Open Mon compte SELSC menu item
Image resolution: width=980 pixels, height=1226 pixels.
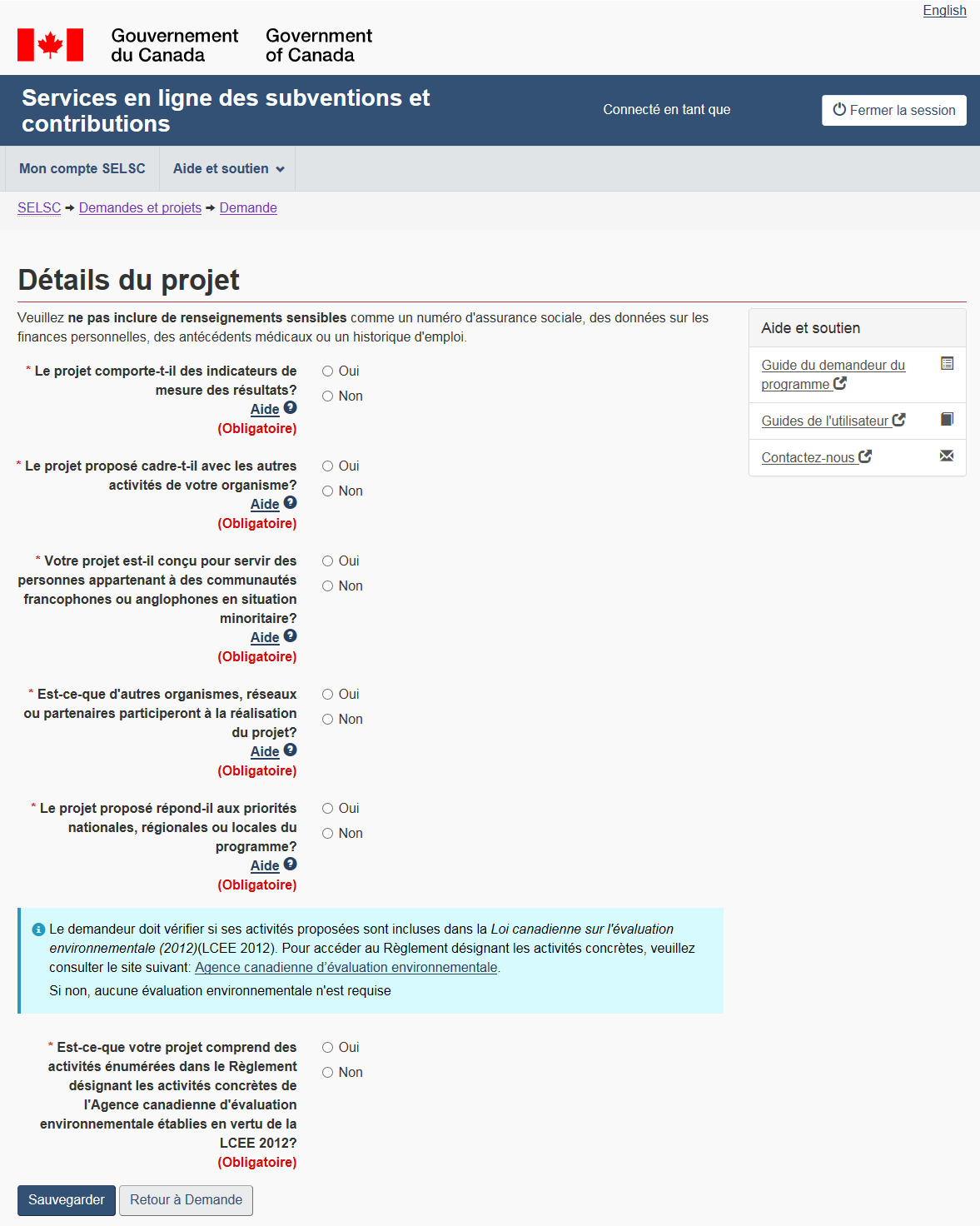coord(82,169)
